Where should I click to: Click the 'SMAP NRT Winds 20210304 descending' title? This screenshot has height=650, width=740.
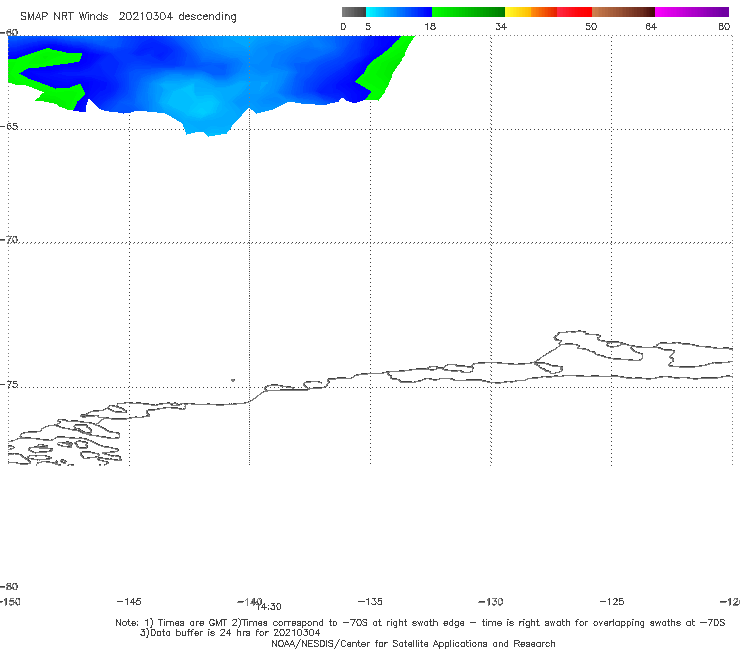[x=128, y=16]
